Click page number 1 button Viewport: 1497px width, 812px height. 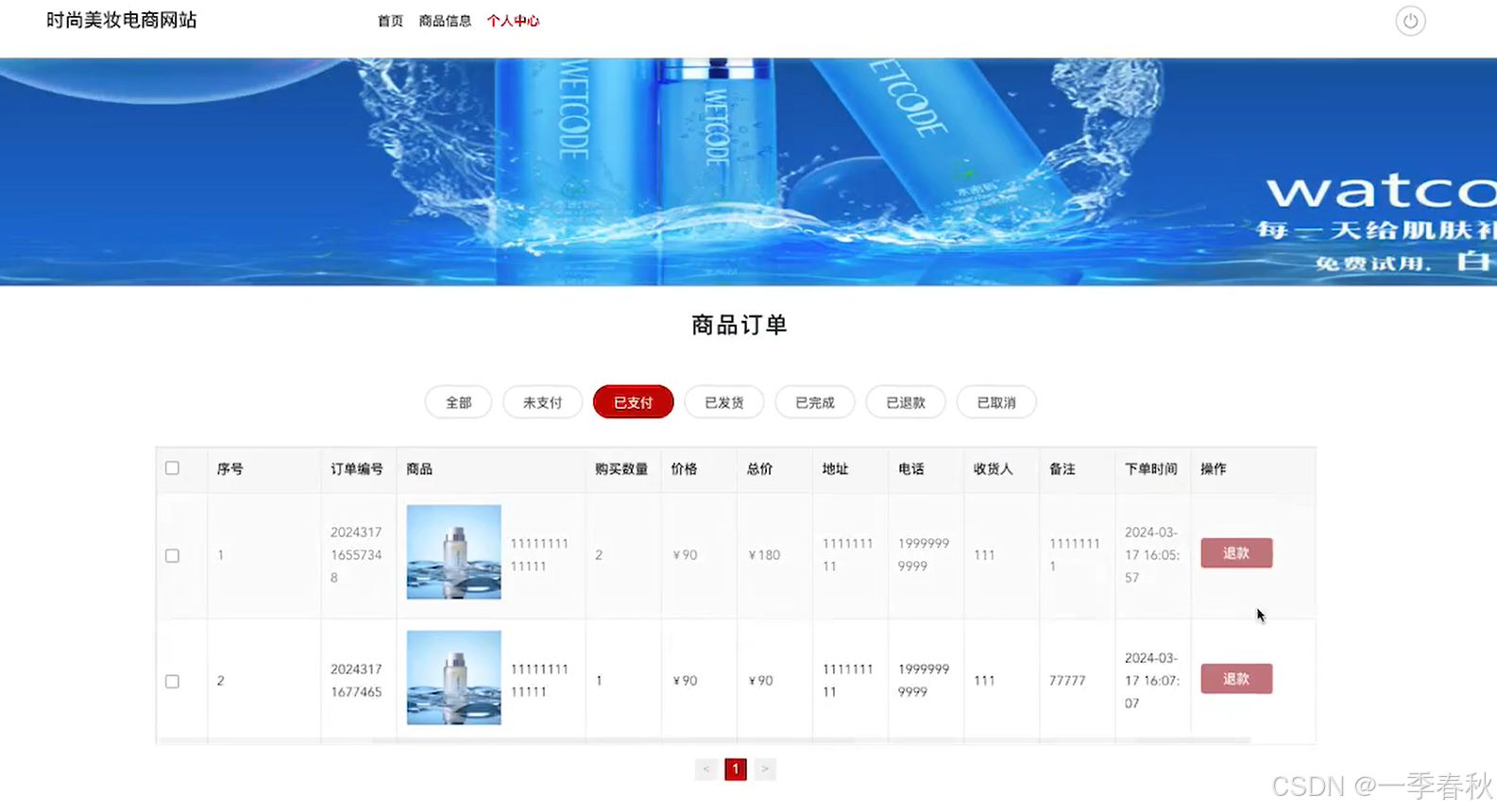736,770
